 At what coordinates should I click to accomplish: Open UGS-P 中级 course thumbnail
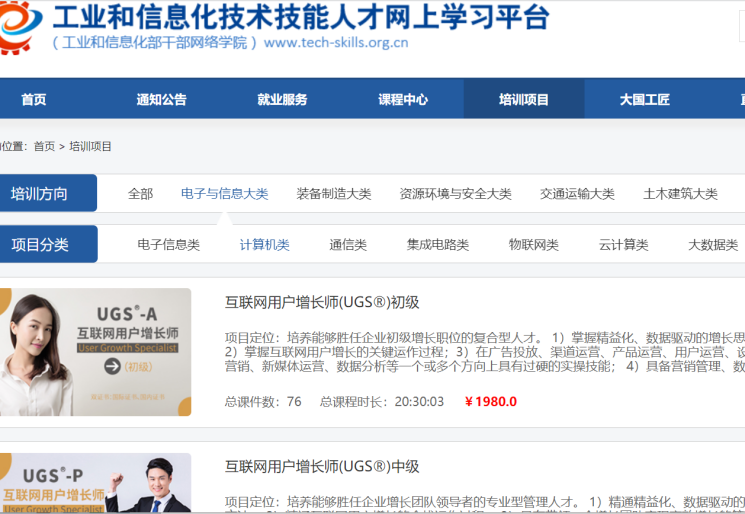(x=96, y=483)
